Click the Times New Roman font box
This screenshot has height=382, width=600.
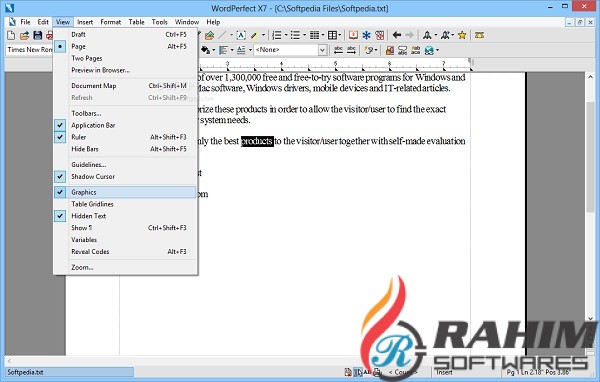[29, 50]
